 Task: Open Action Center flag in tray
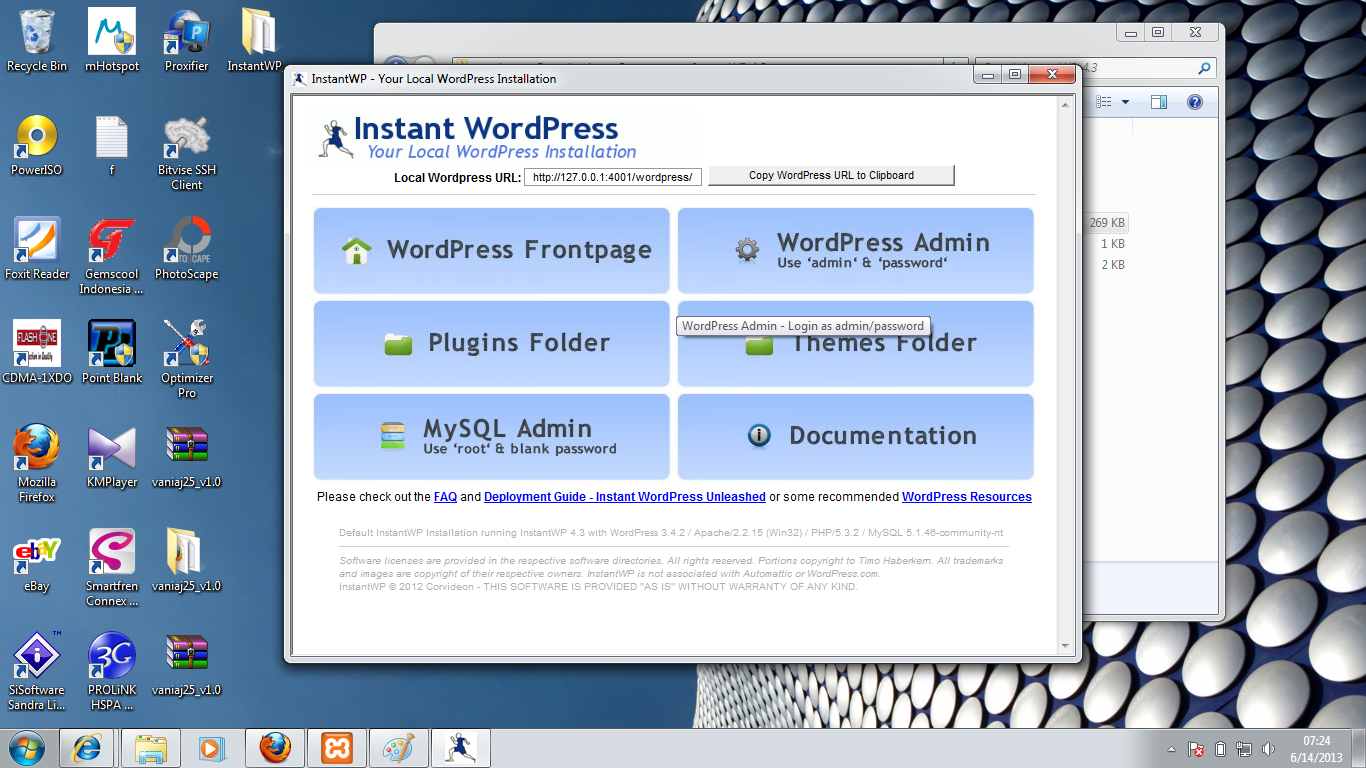(x=1196, y=749)
